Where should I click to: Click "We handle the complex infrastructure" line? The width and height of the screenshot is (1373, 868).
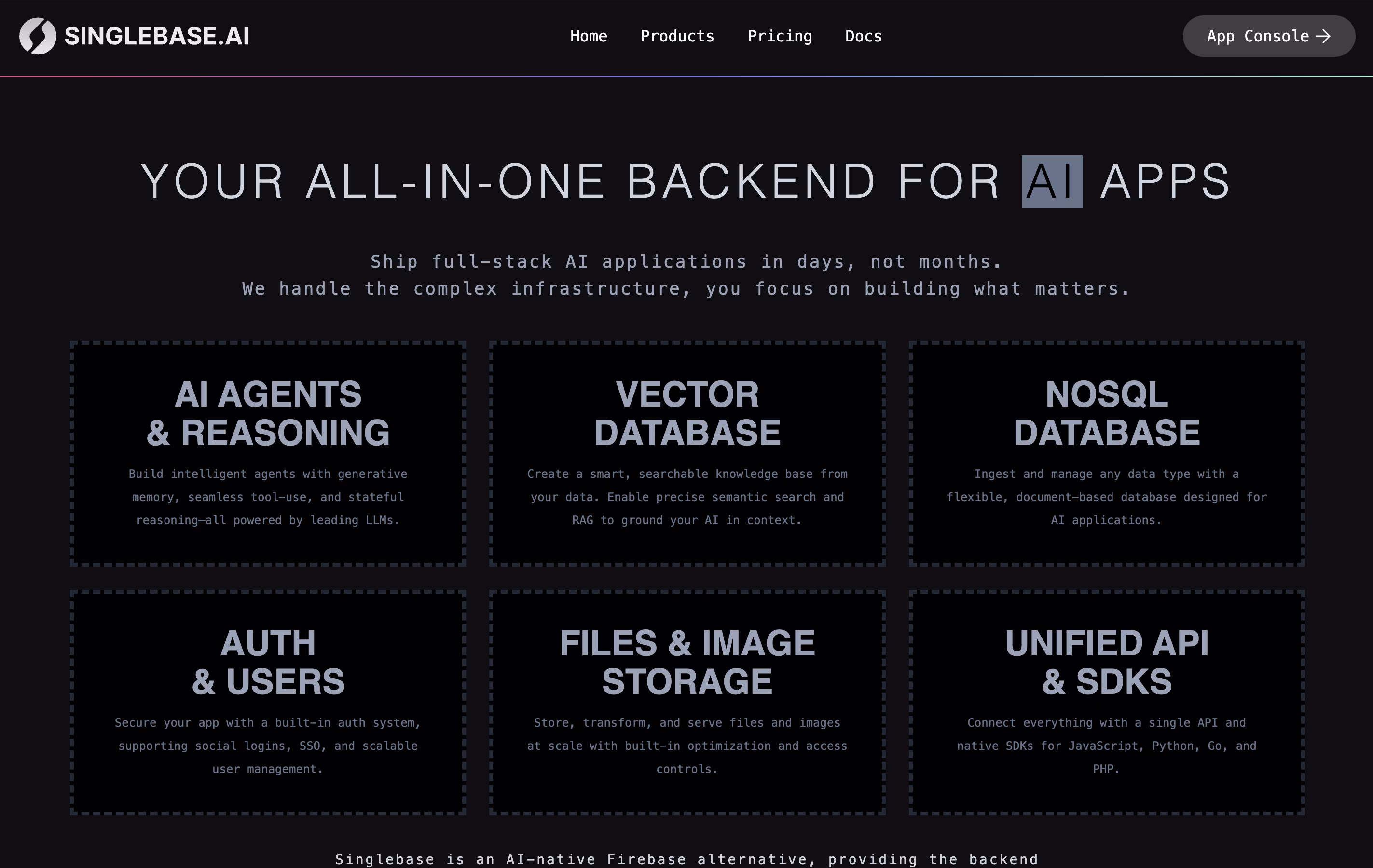click(x=467, y=288)
